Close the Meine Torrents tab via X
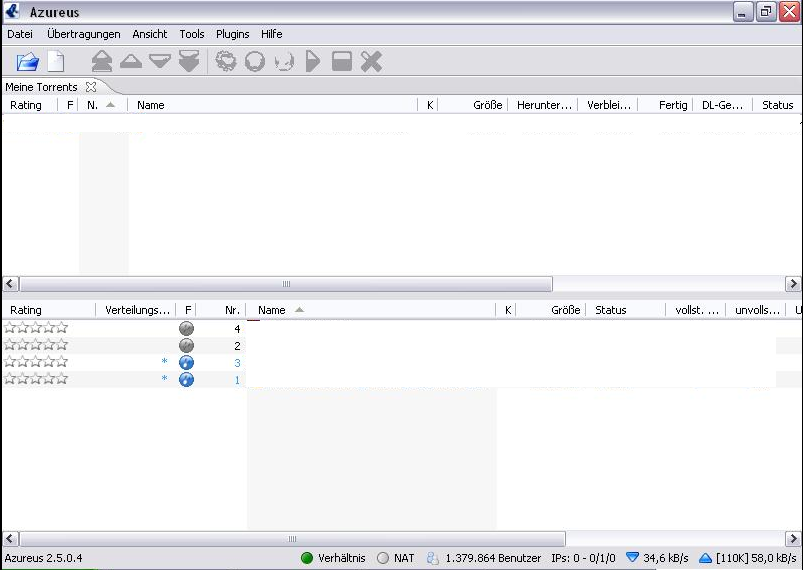This screenshot has height=570, width=805. [x=91, y=87]
